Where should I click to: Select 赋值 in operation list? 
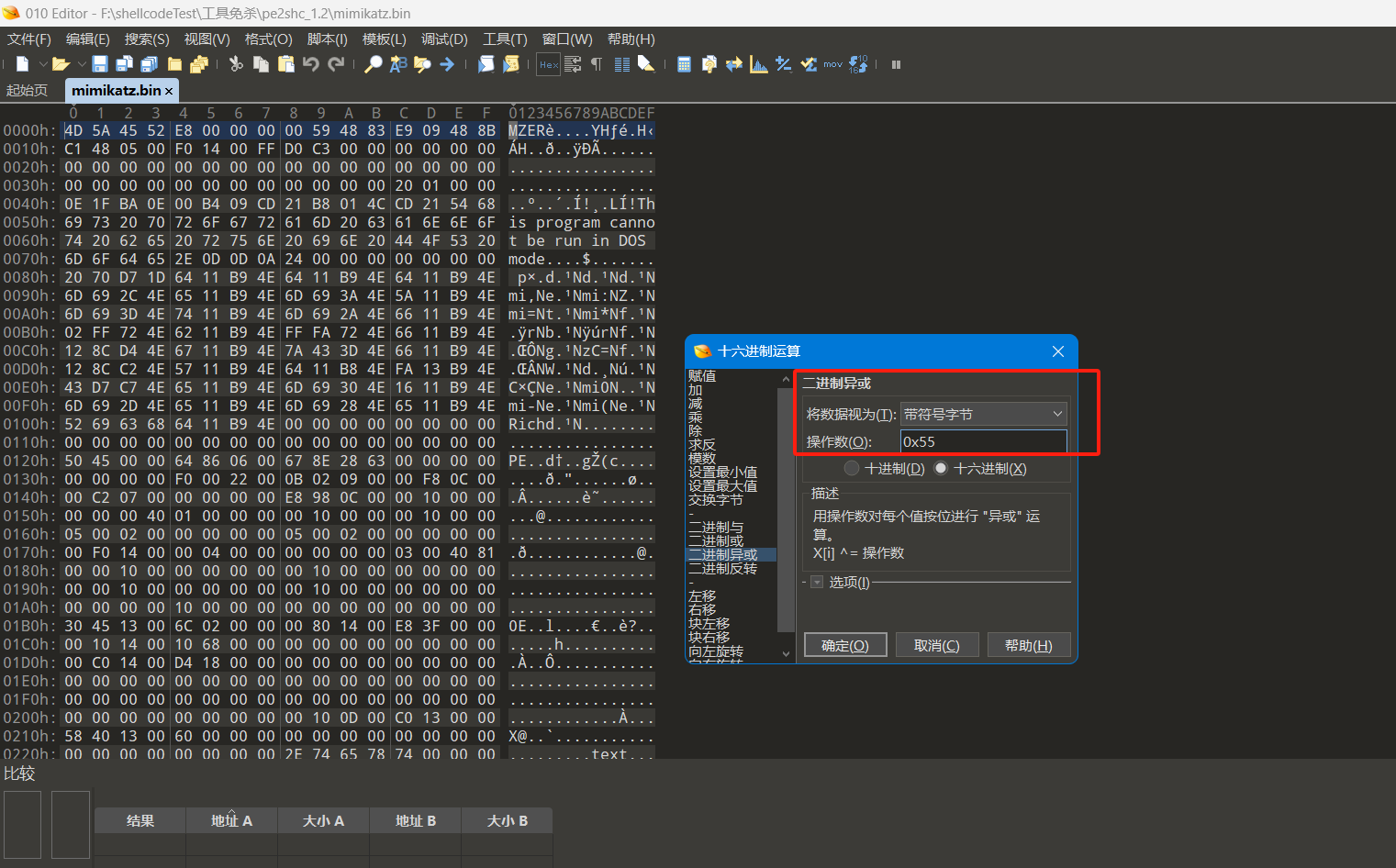click(x=702, y=376)
